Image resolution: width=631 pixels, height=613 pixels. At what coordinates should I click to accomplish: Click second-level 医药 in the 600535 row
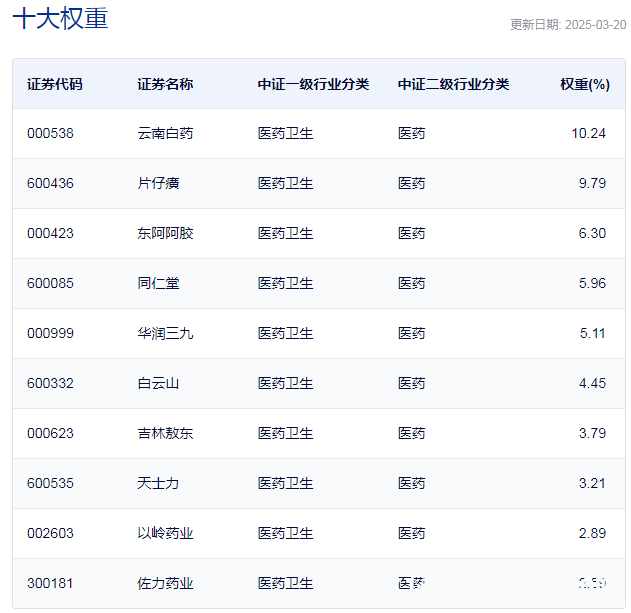[x=411, y=483]
